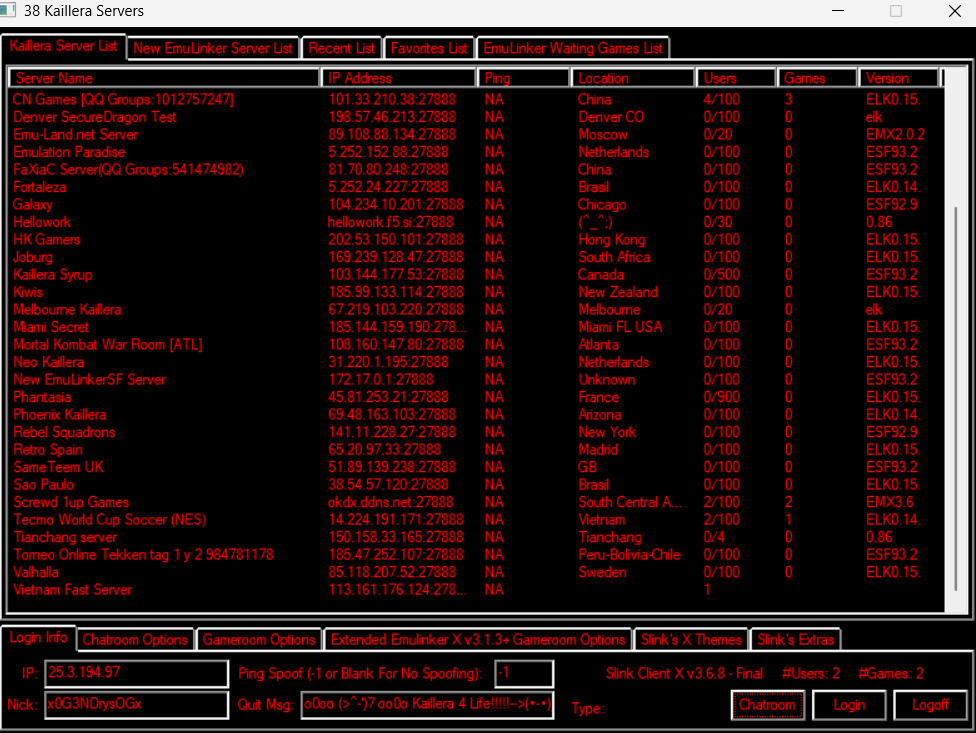976x733 pixels.
Task: Select the Valhalla server row
Action: [476, 572]
